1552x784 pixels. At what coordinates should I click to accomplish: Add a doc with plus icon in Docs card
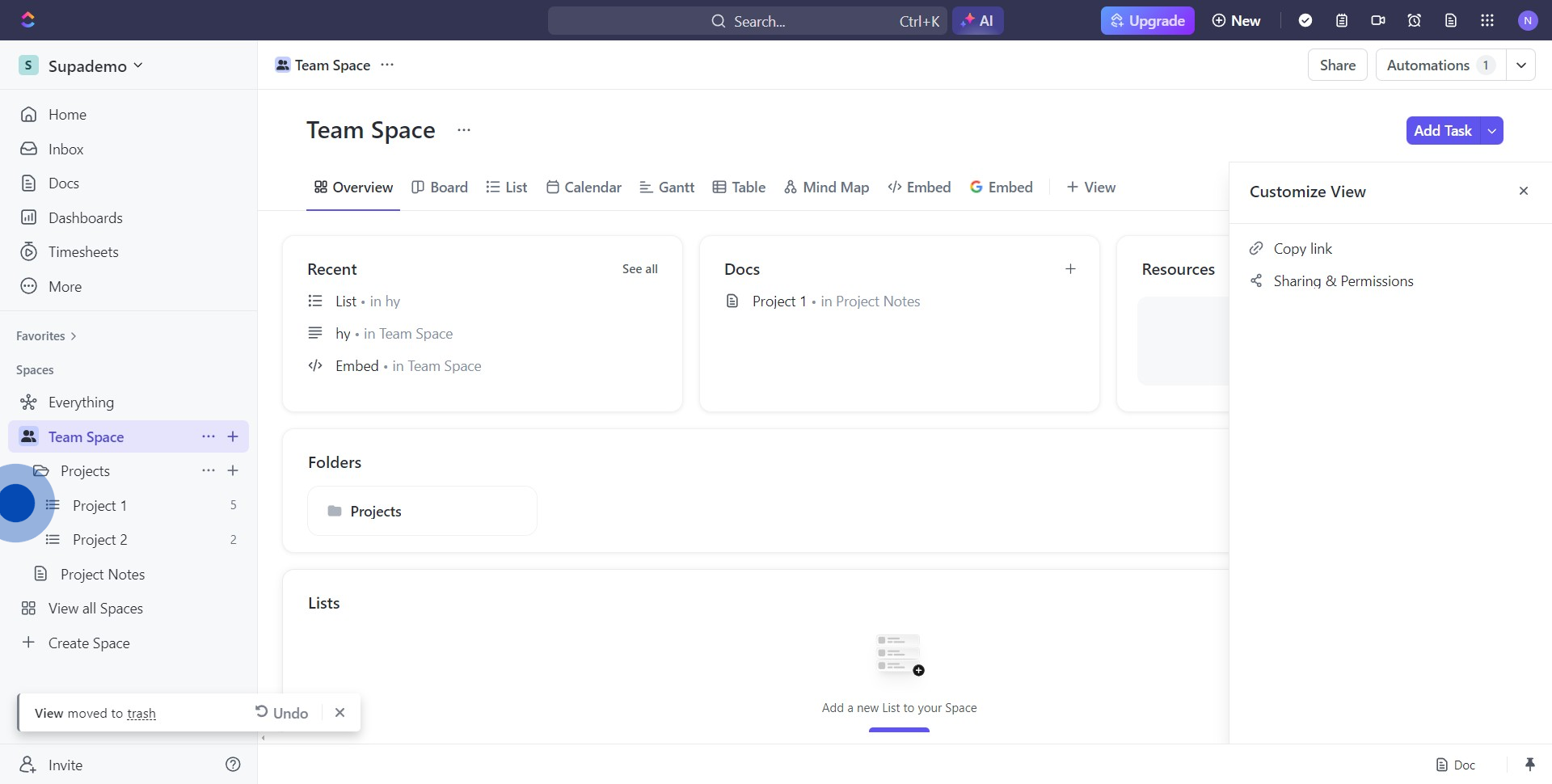[x=1070, y=269]
